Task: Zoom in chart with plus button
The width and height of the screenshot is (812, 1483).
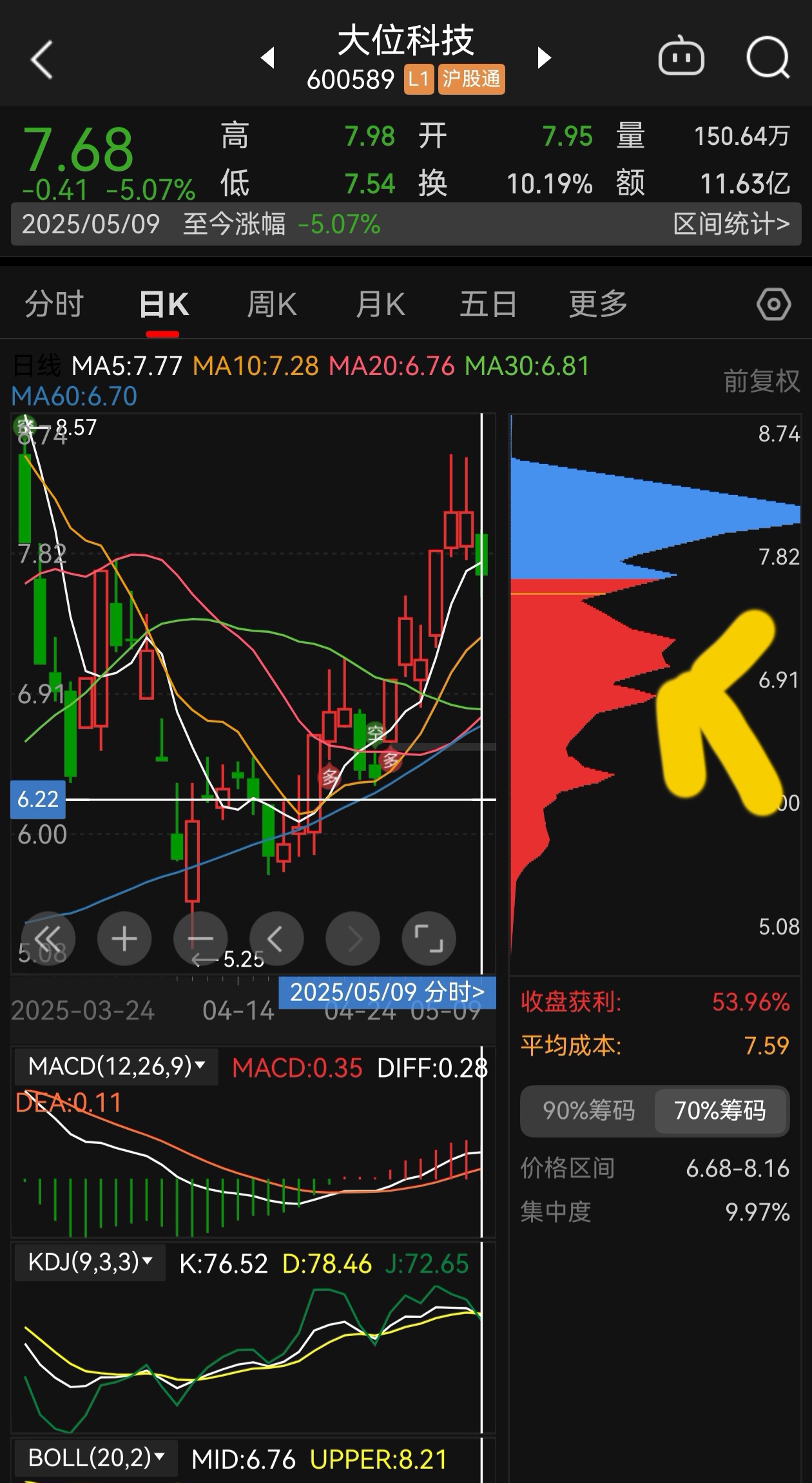Action: tap(124, 938)
